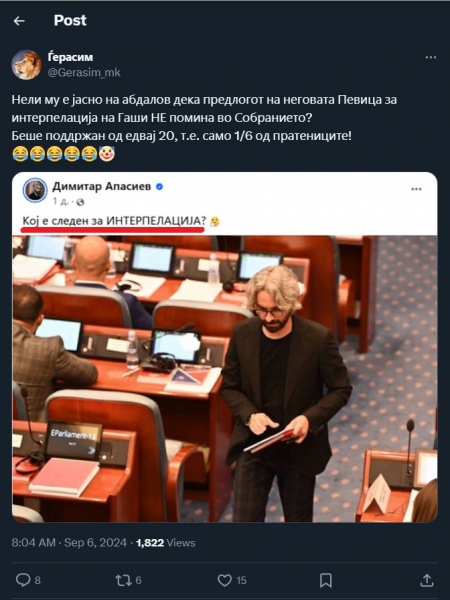This screenshot has height=600, width=450.
Task: Open the post's three-dot more menu
Action: pos(430,57)
